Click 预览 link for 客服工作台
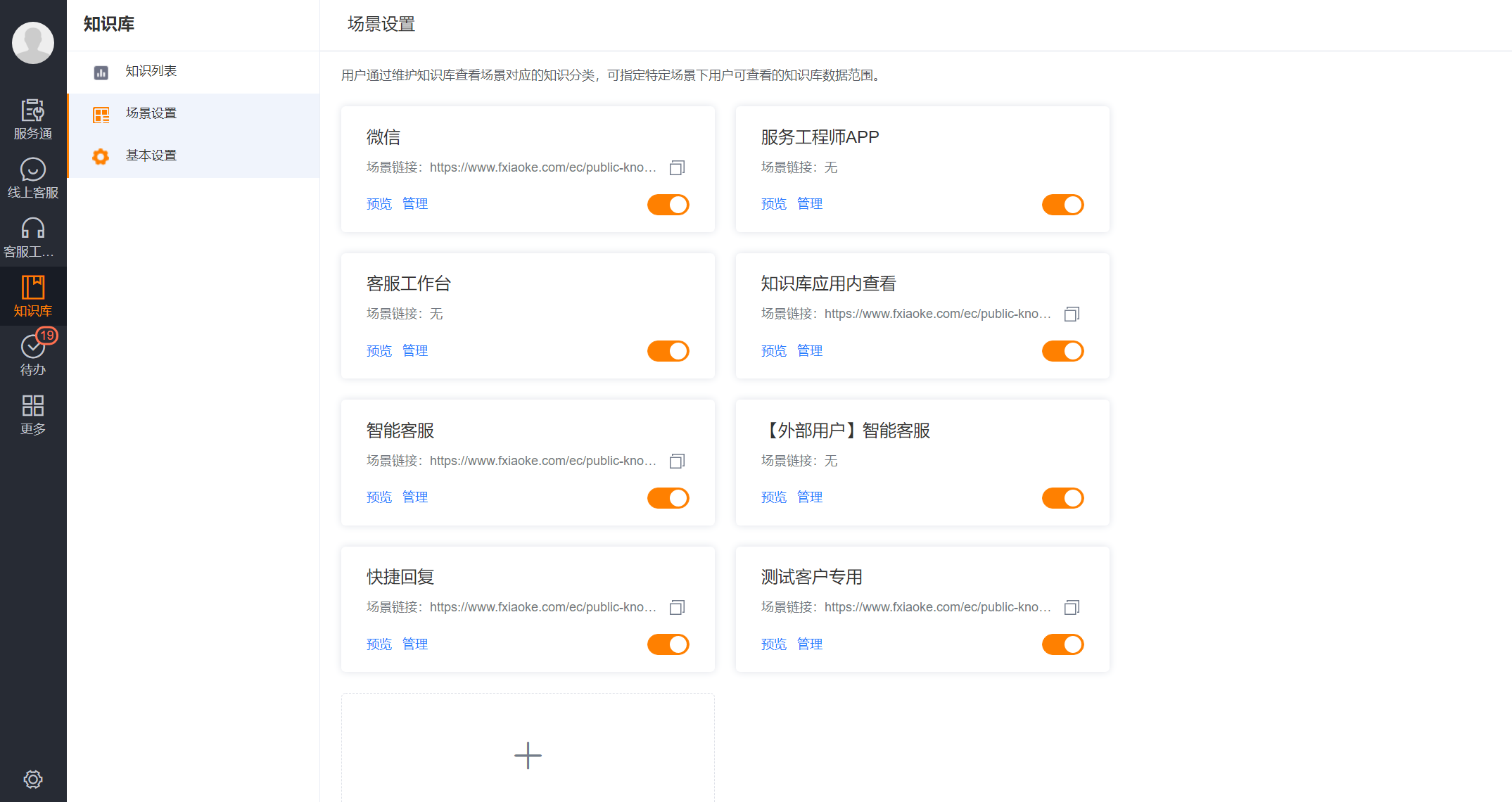This screenshot has height=802, width=1512. tap(379, 351)
